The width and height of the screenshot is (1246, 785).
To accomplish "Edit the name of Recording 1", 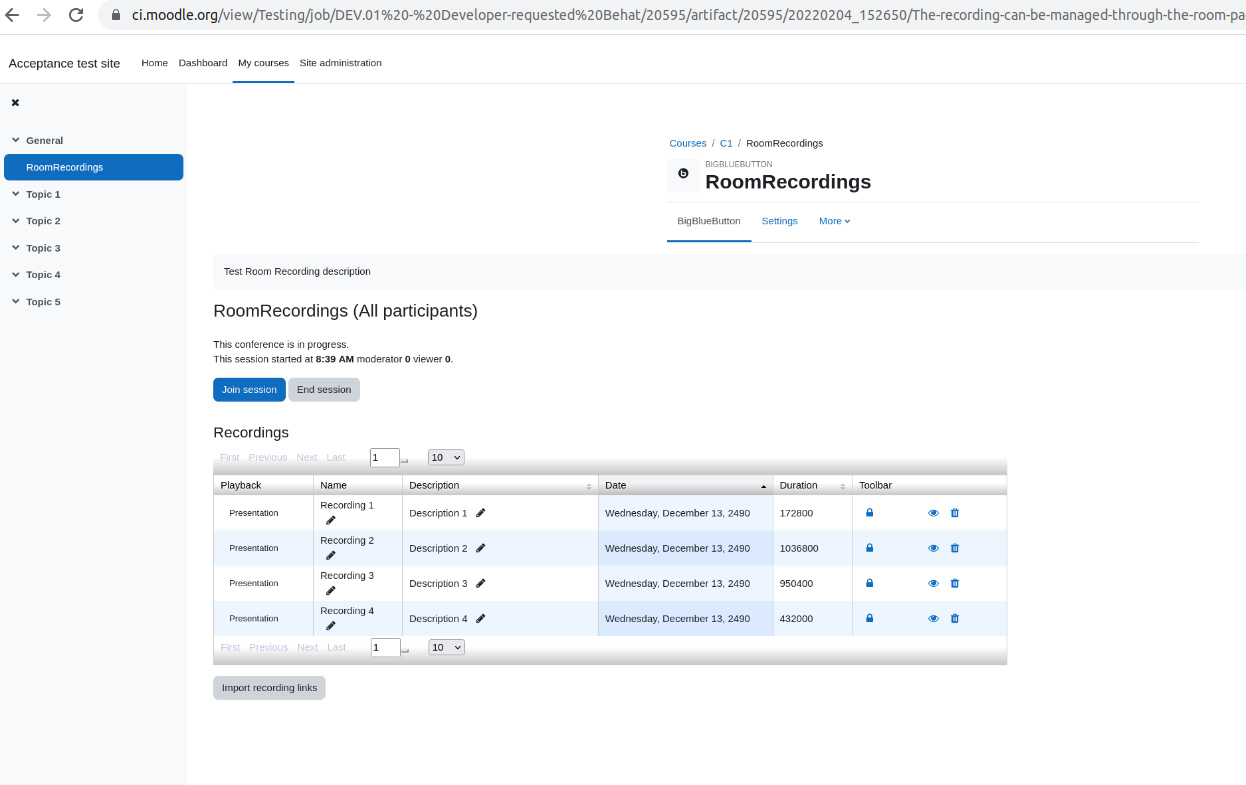I will (x=331, y=520).
